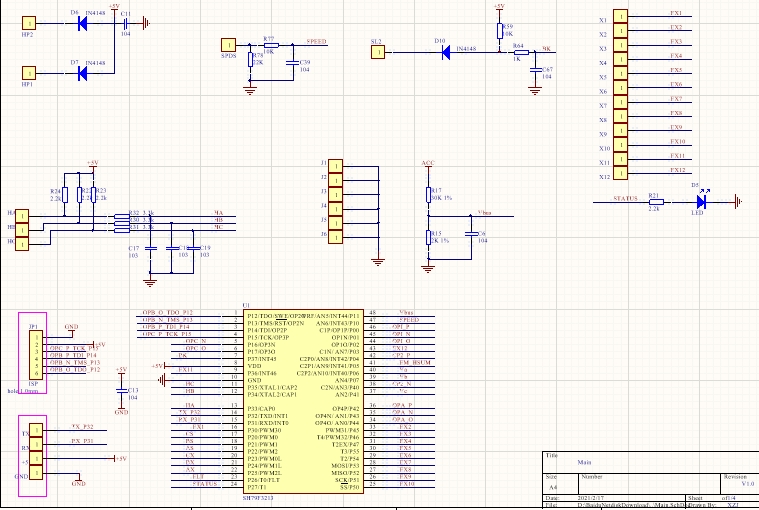759x510 pixels.
Task: Select the R24 2.2k resistor symbol
Action: tap(65, 195)
